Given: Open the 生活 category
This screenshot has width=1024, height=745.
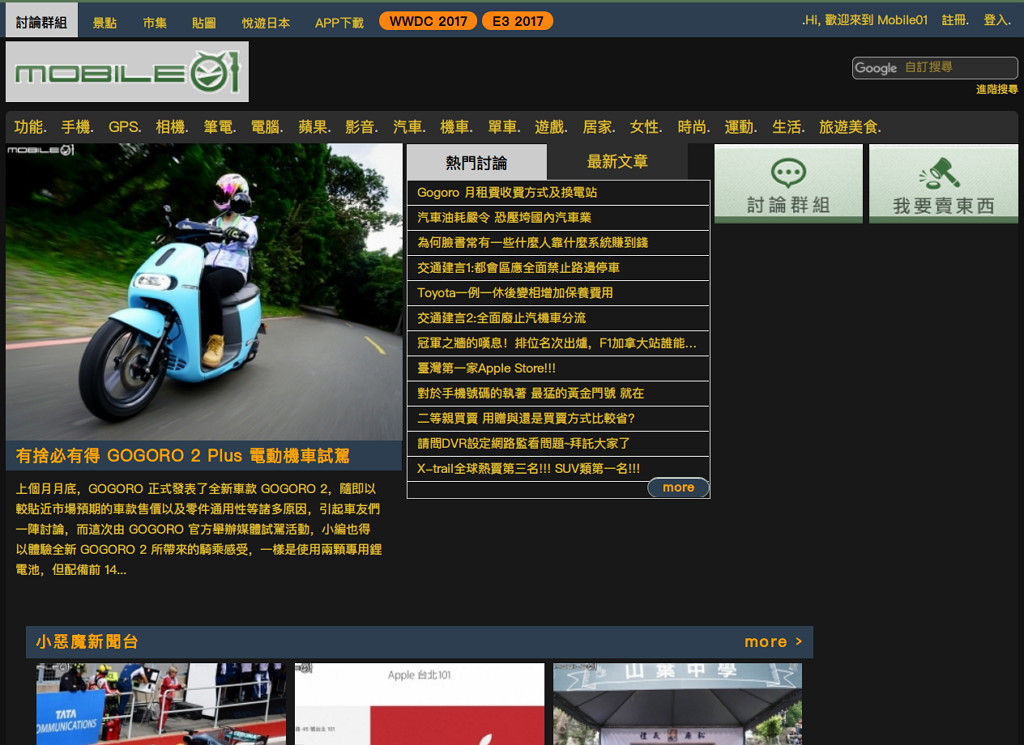Looking at the screenshot, I should [x=788, y=127].
